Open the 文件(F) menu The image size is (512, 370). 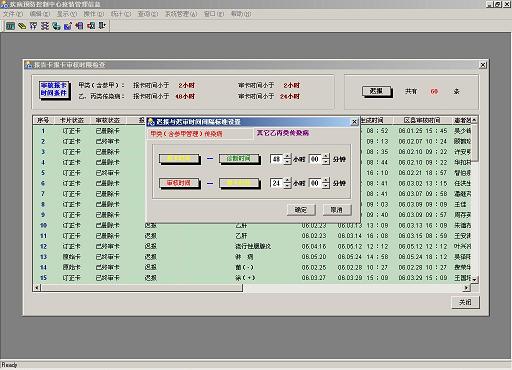pos(13,14)
